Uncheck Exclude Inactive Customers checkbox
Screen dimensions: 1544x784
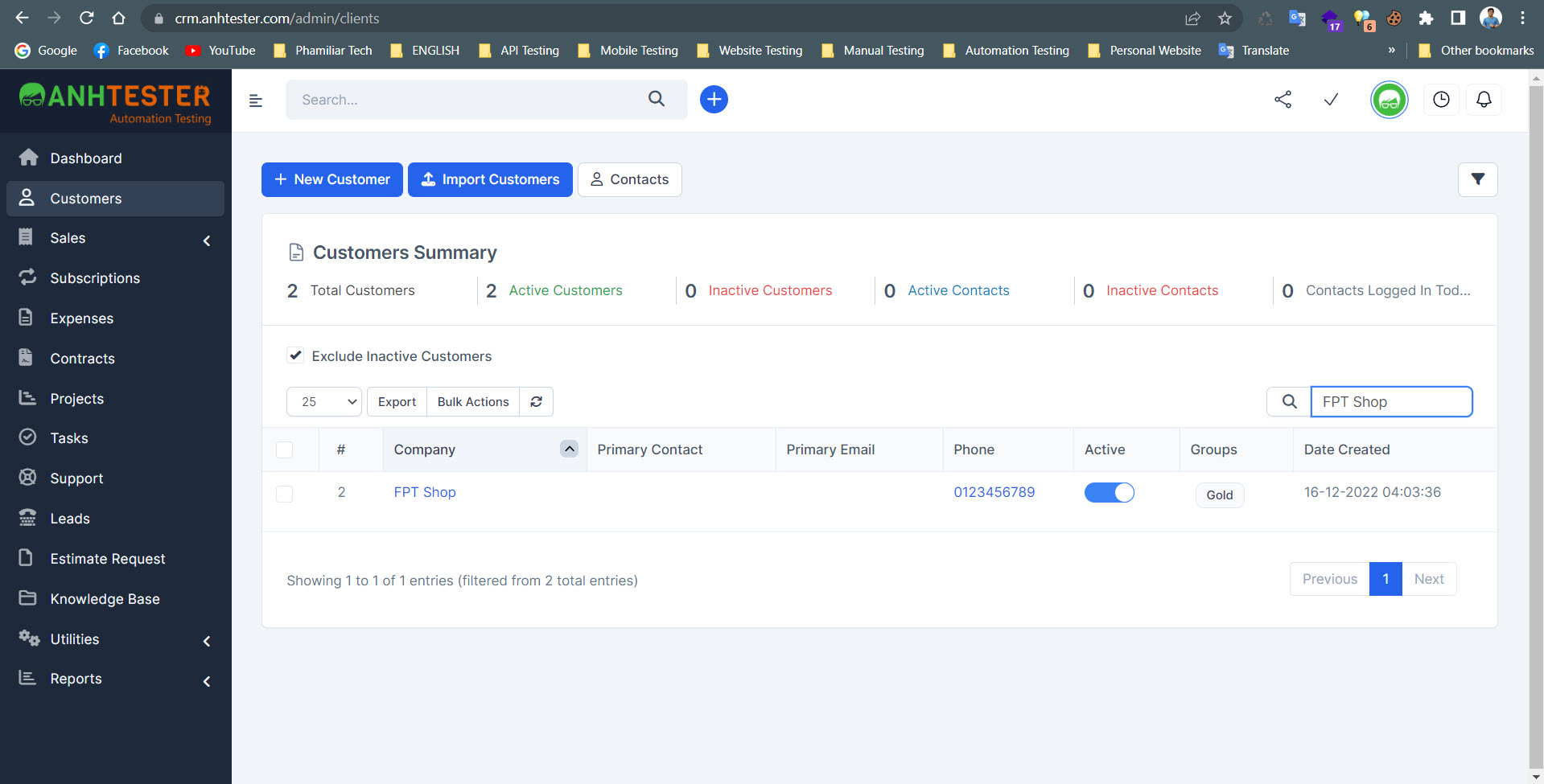point(295,355)
